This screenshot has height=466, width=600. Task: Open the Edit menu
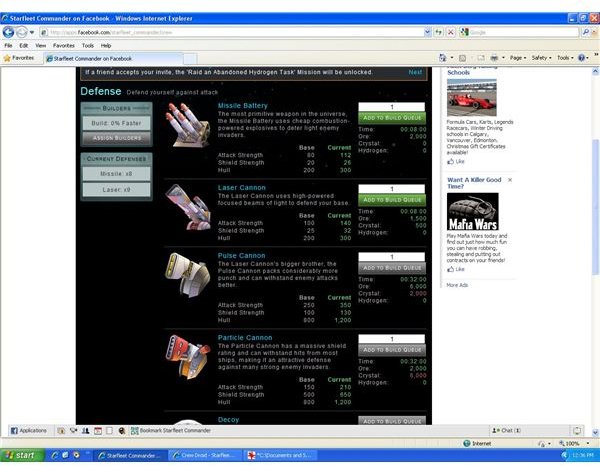(x=24, y=46)
